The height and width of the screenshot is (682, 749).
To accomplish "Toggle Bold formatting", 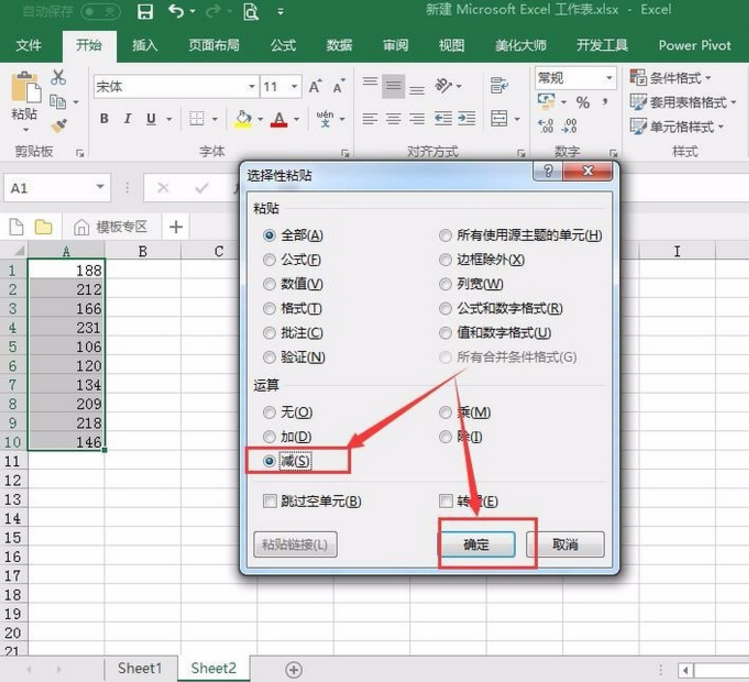I will click(x=104, y=119).
